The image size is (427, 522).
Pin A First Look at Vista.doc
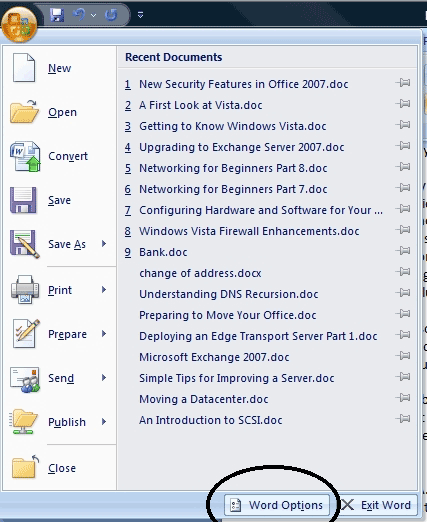tap(403, 104)
